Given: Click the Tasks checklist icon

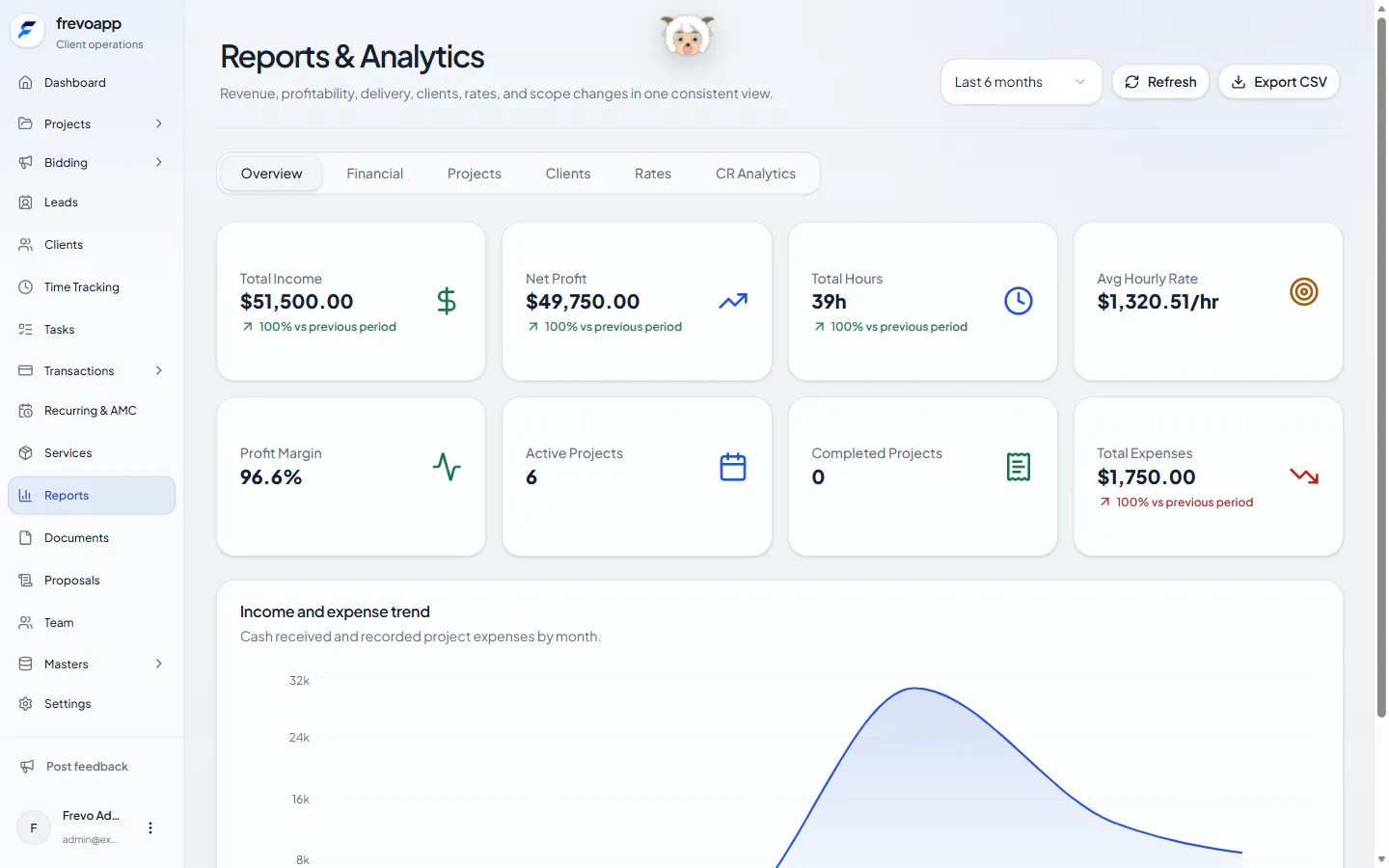Looking at the screenshot, I should [26, 330].
